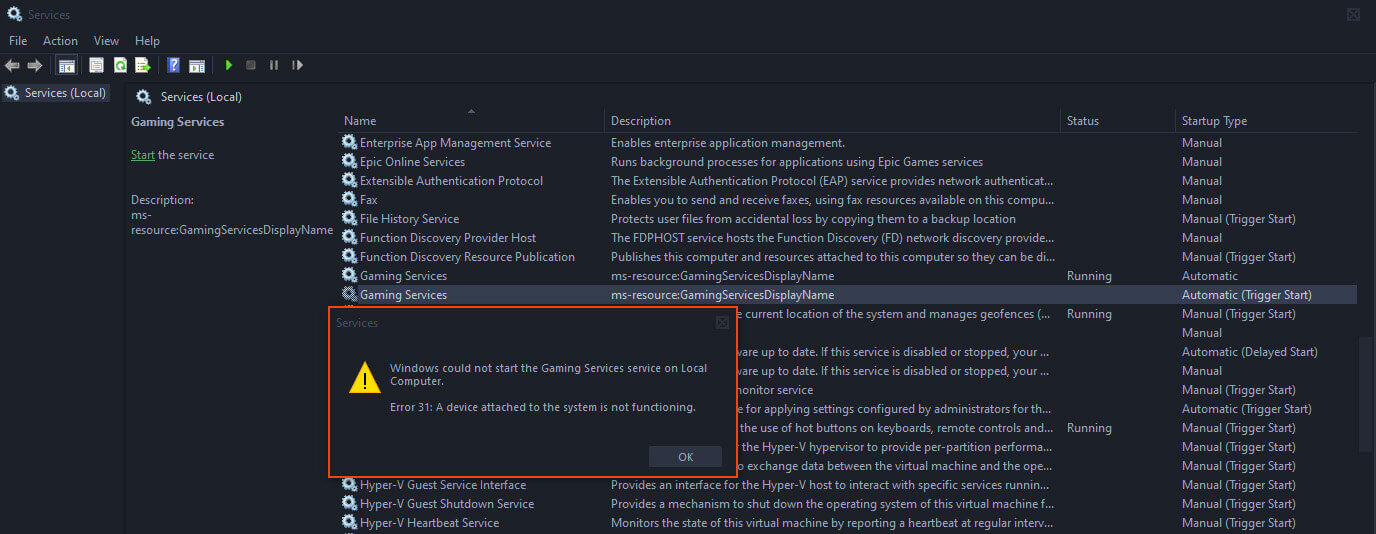Click the gear icon beside Extensible Authentication Protocol
The height and width of the screenshot is (534, 1376).
(349, 181)
